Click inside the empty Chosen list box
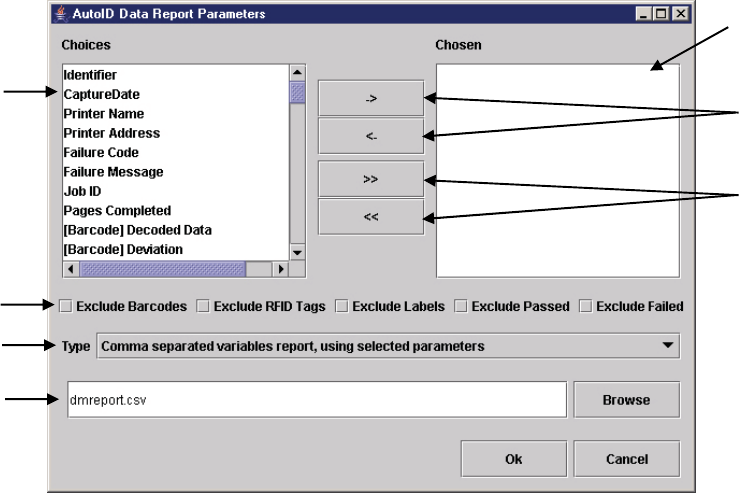Viewport: 739px width, 493px height. [558, 171]
